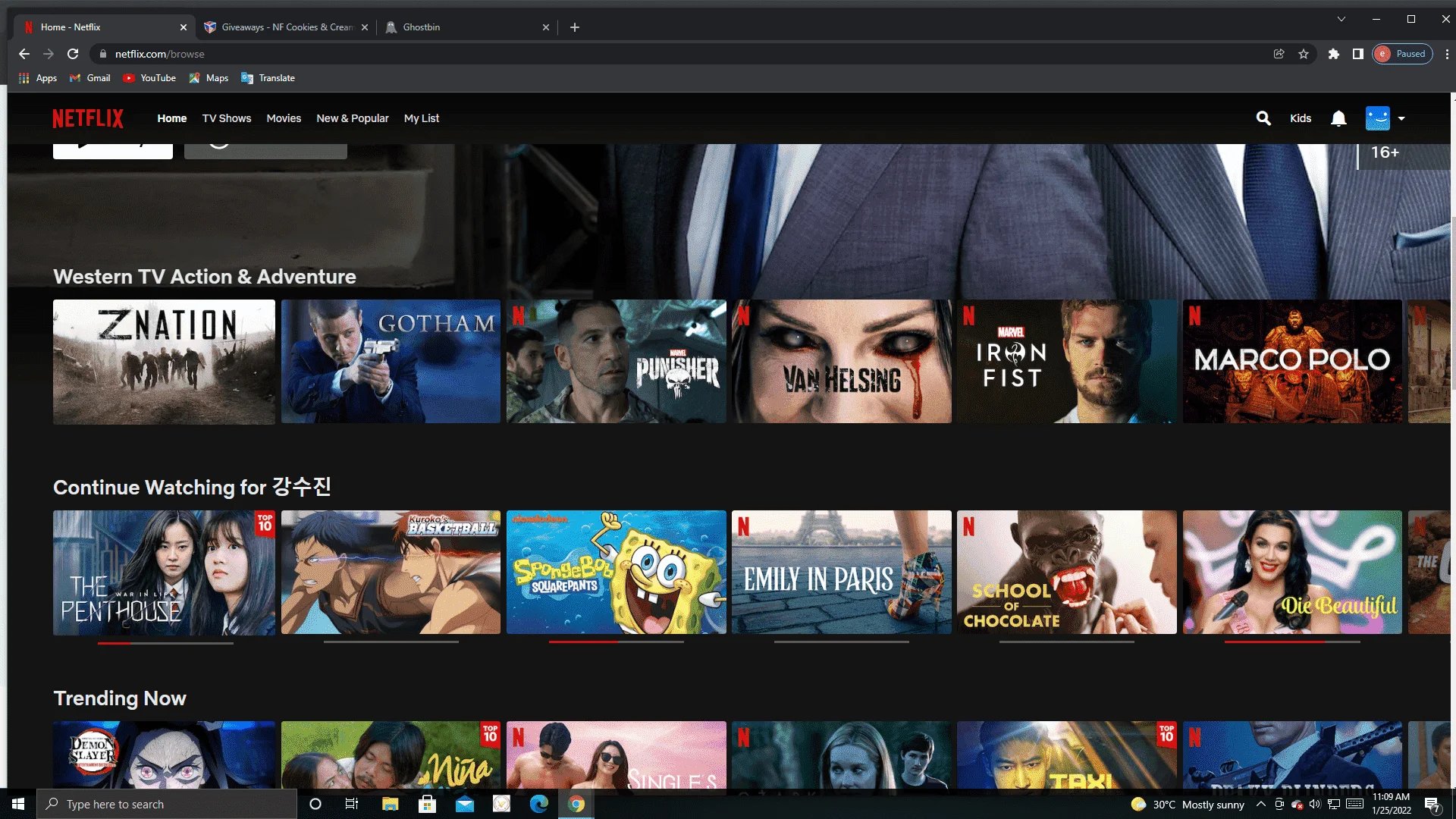1456x819 pixels.
Task: Open the Netflix search icon
Action: click(1263, 118)
